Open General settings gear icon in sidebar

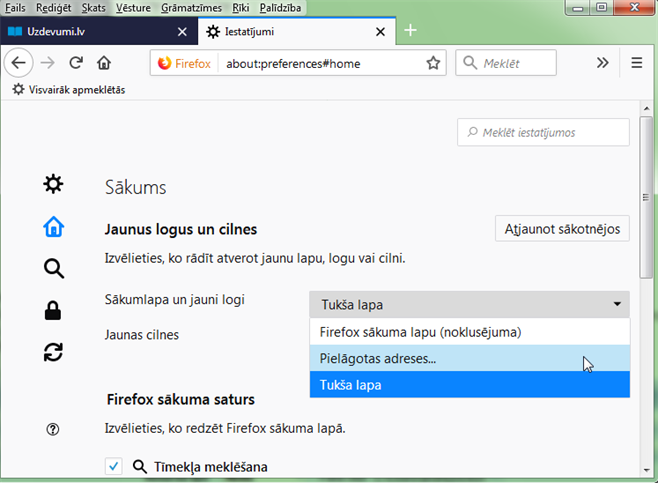(53, 184)
